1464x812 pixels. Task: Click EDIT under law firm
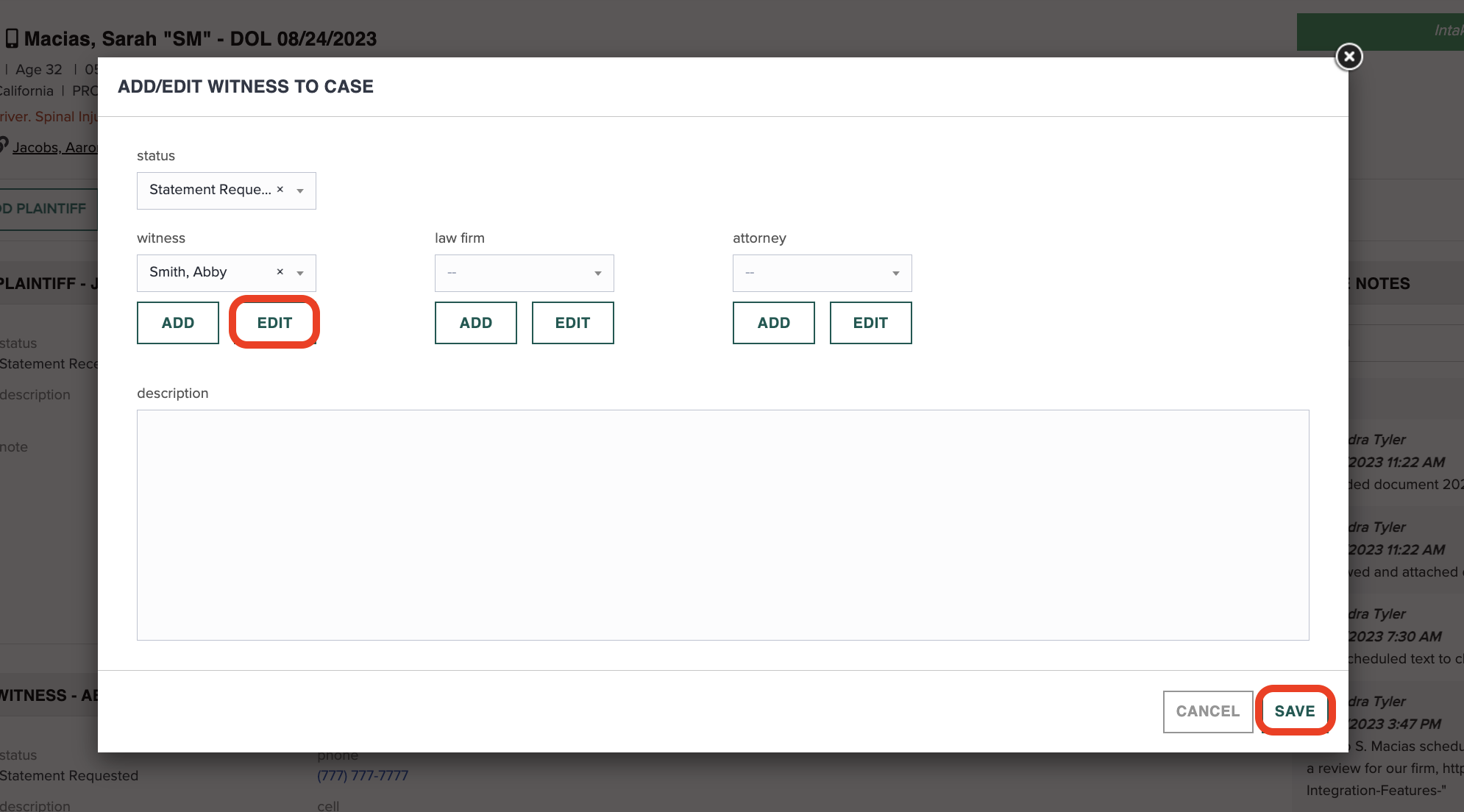pos(572,323)
